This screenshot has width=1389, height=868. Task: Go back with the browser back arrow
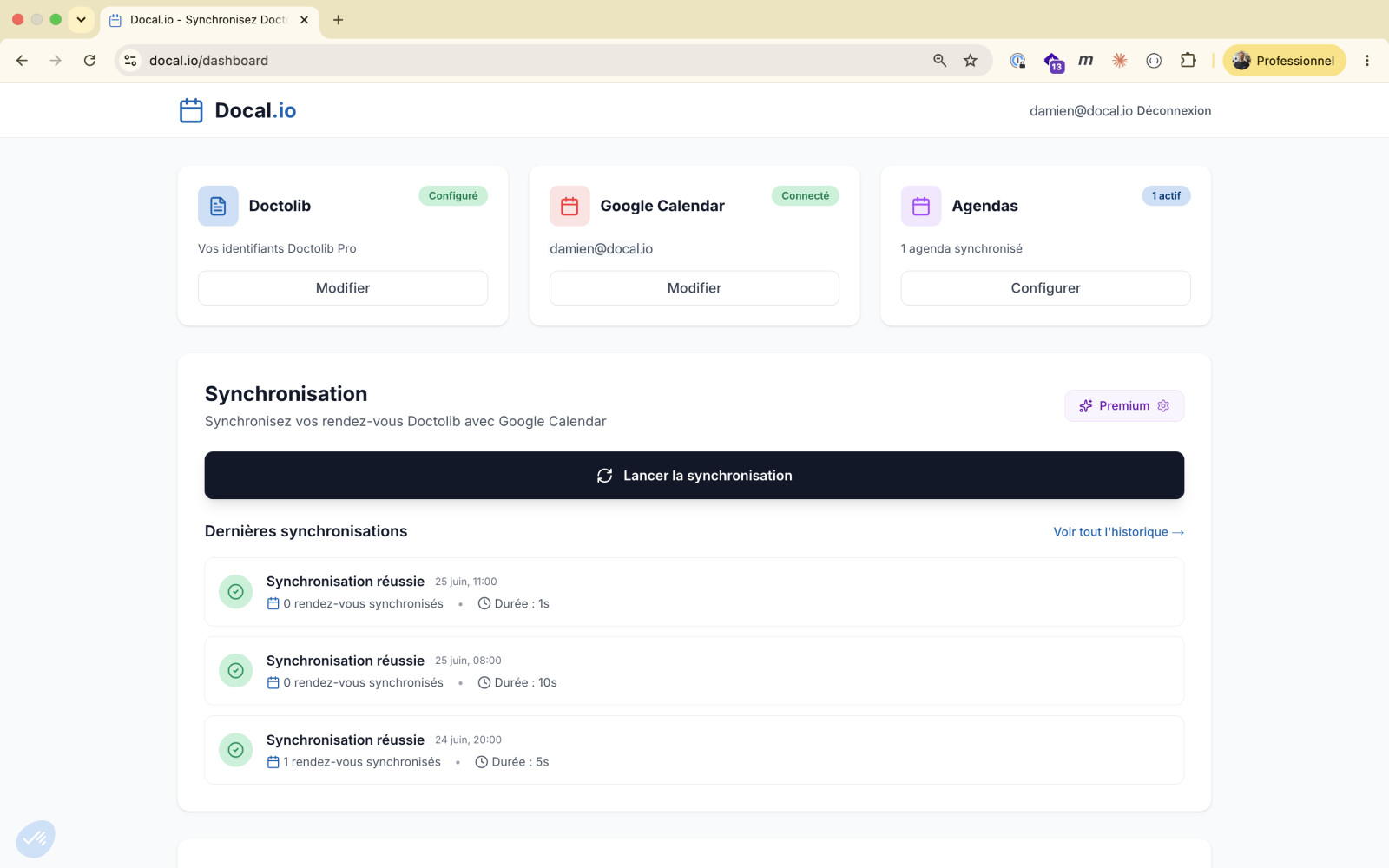pyautogui.click(x=23, y=61)
